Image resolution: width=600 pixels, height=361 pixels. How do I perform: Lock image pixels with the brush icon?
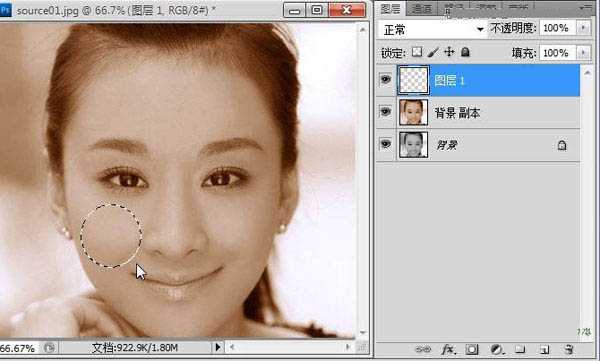click(x=433, y=52)
